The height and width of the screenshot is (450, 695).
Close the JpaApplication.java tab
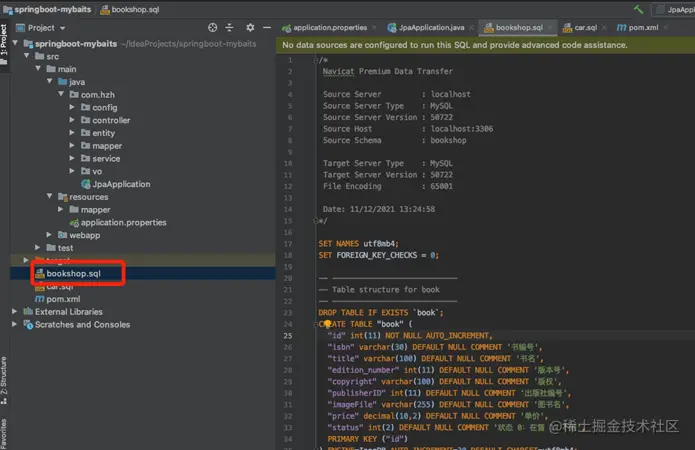point(472,27)
